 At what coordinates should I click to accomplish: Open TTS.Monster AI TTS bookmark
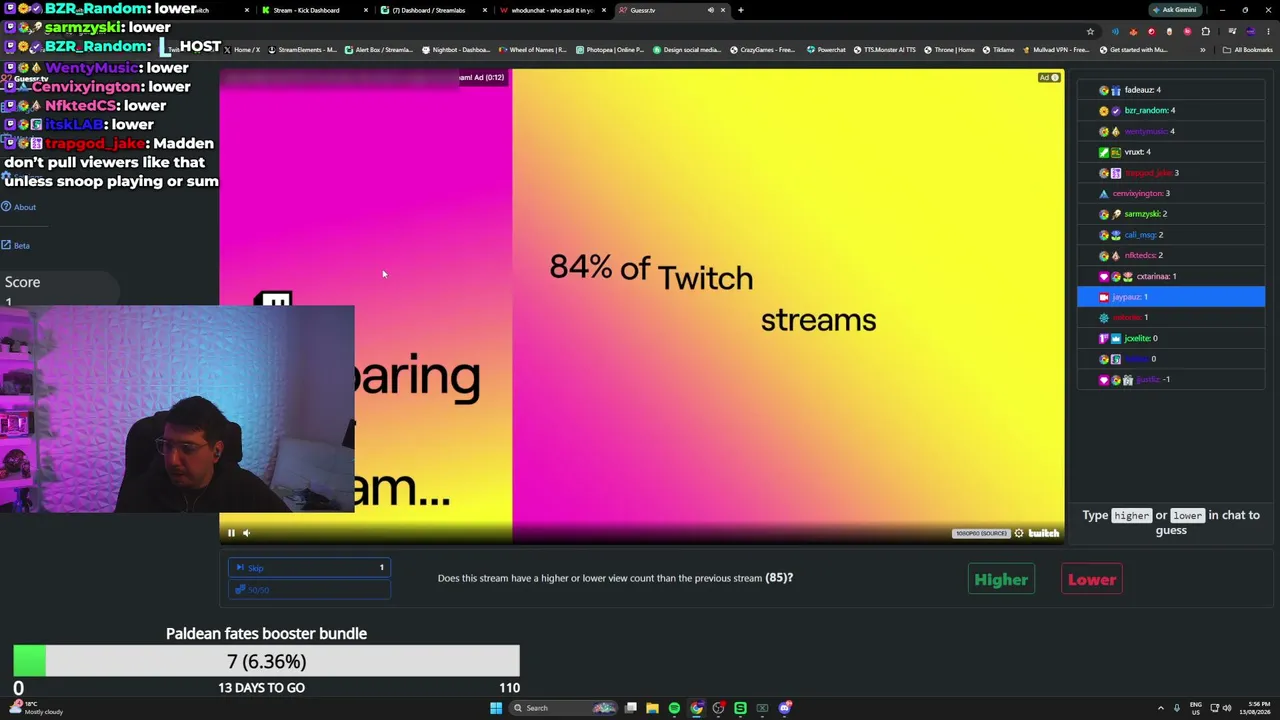pyautogui.click(x=884, y=50)
